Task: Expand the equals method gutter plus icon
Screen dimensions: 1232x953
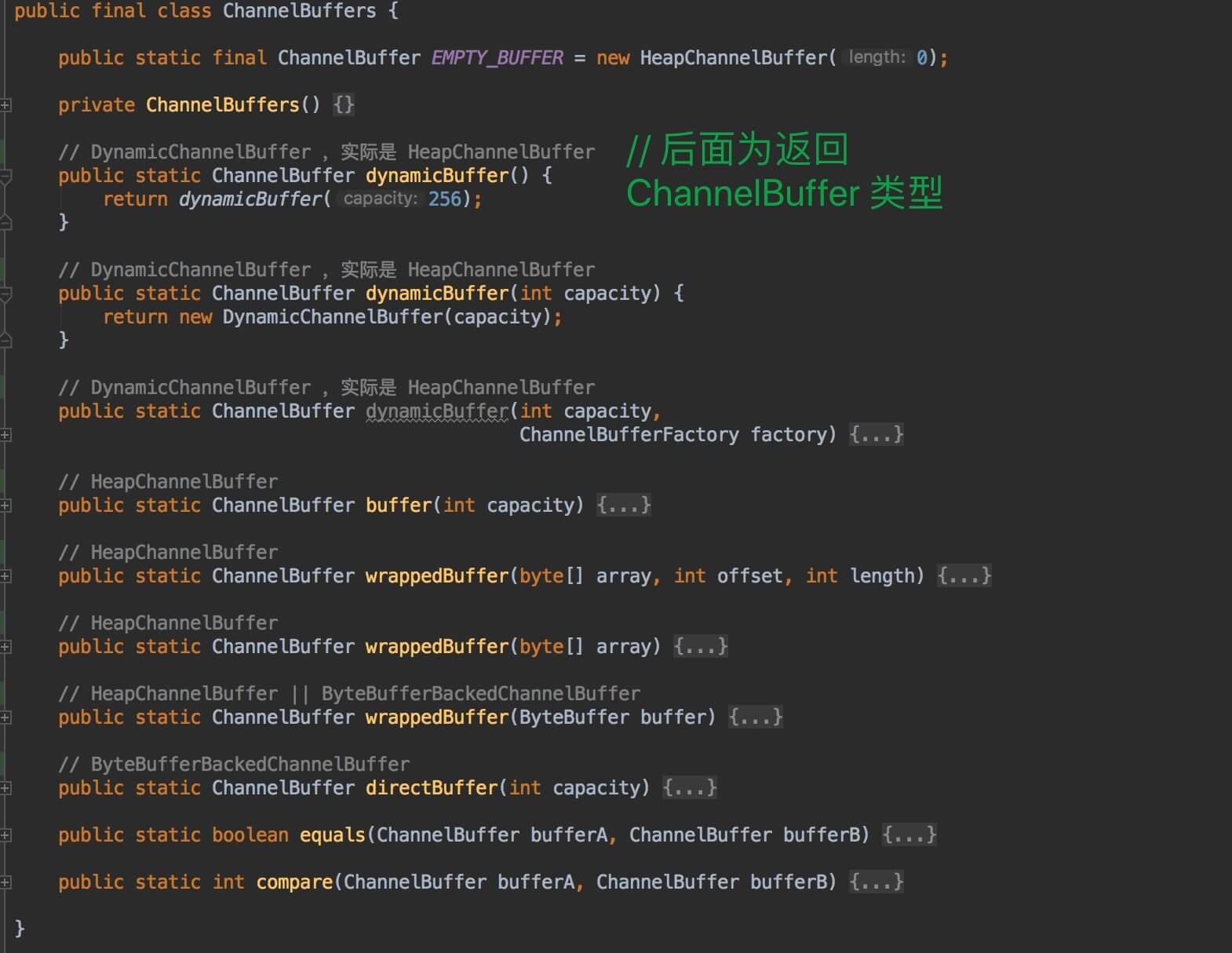Action: click(5, 835)
